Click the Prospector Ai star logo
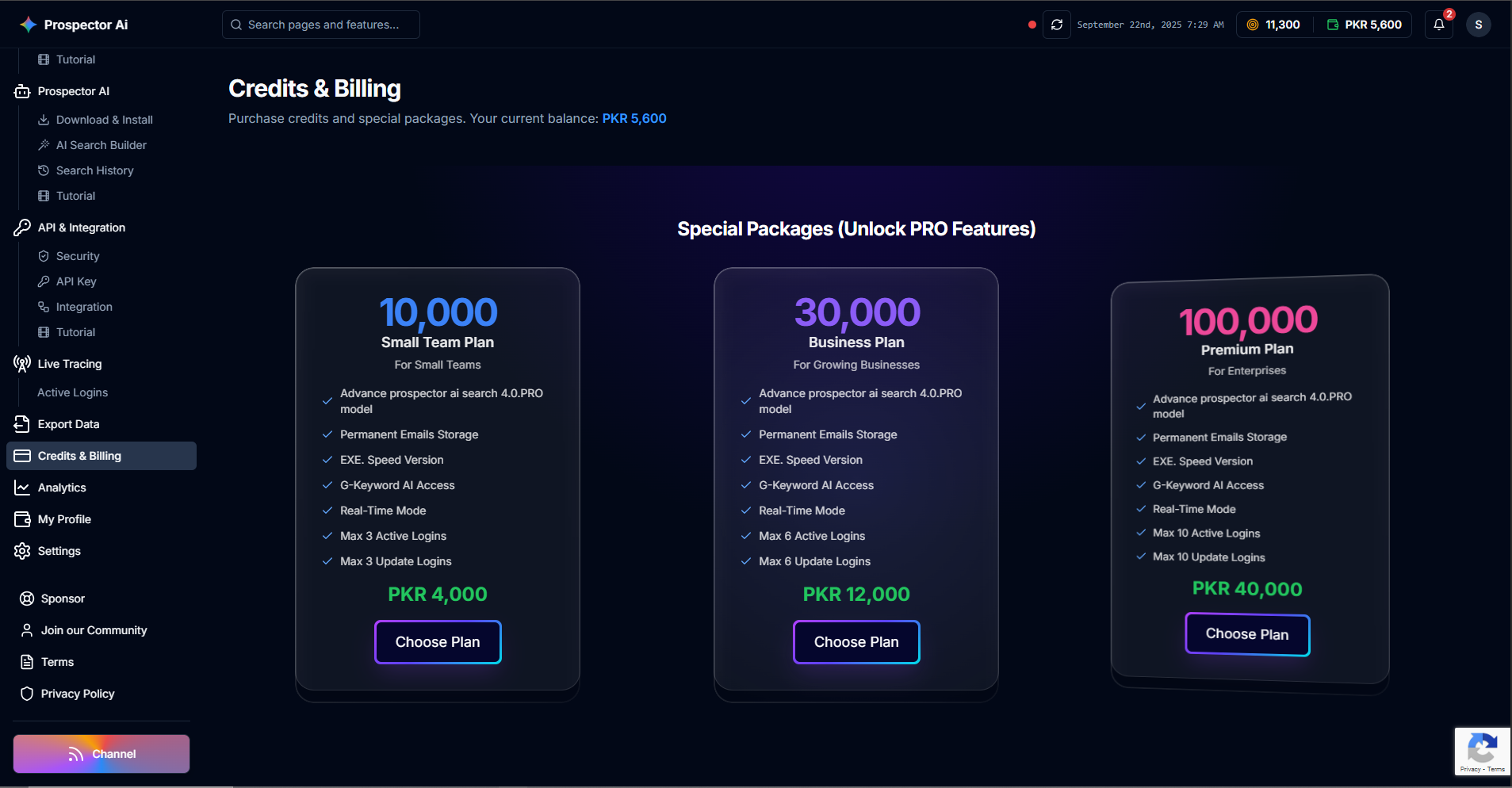 point(29,25)
